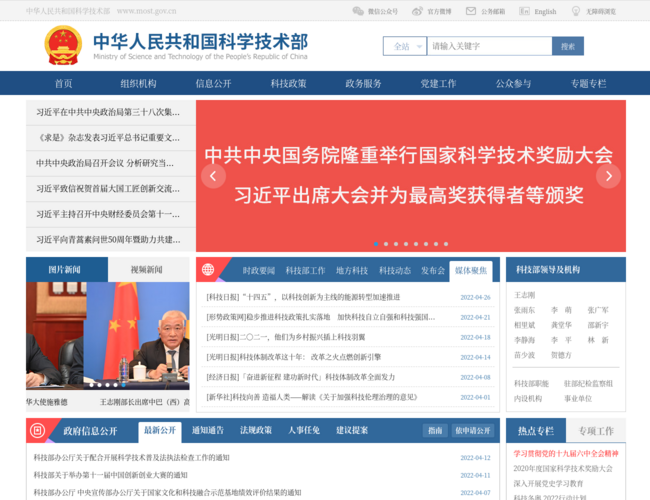The image size is (650, 500).
Task: Open the 专题专栏 navigation item
Action: [x=589, y=83]
